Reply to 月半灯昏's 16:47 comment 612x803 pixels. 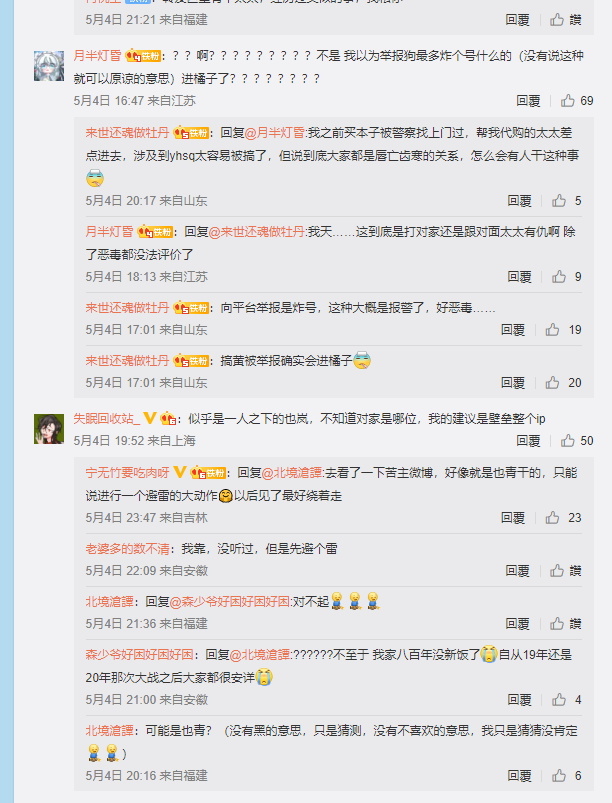(528, 101)
